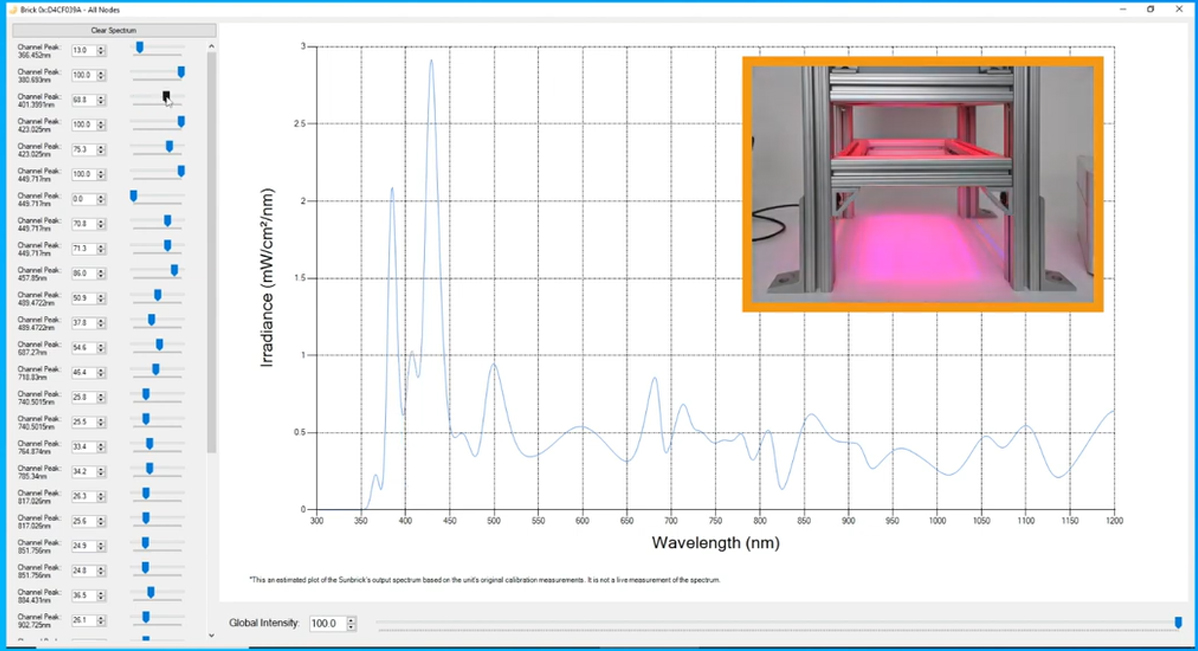The width and height of the screenshot is (1198, 651).
Task: Click the channel list scroll-down arrow
Action: point(212,635)
